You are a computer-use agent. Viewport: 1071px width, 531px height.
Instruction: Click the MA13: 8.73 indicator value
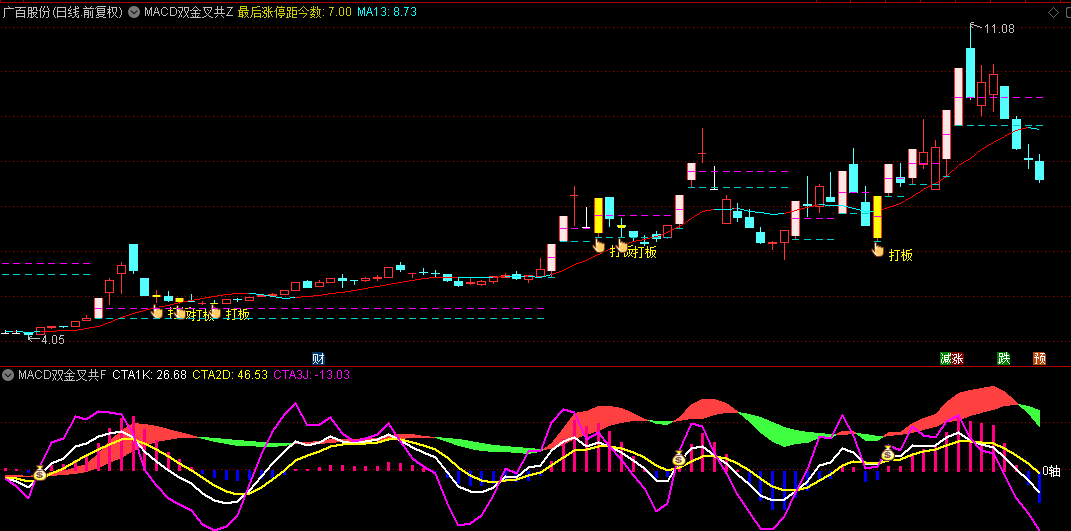[387, 12]
